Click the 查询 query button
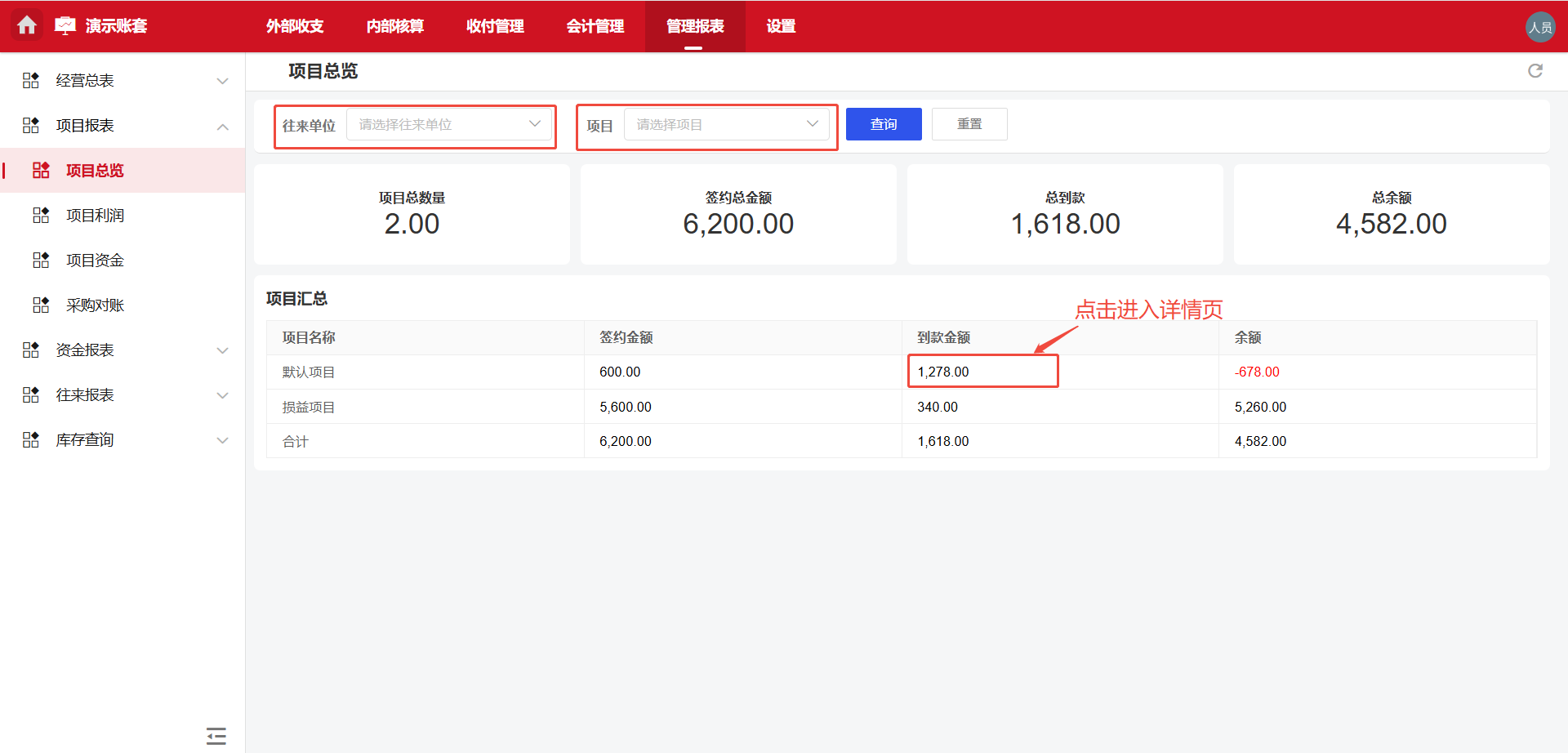1568x753 pixels. tap(883, 123)
